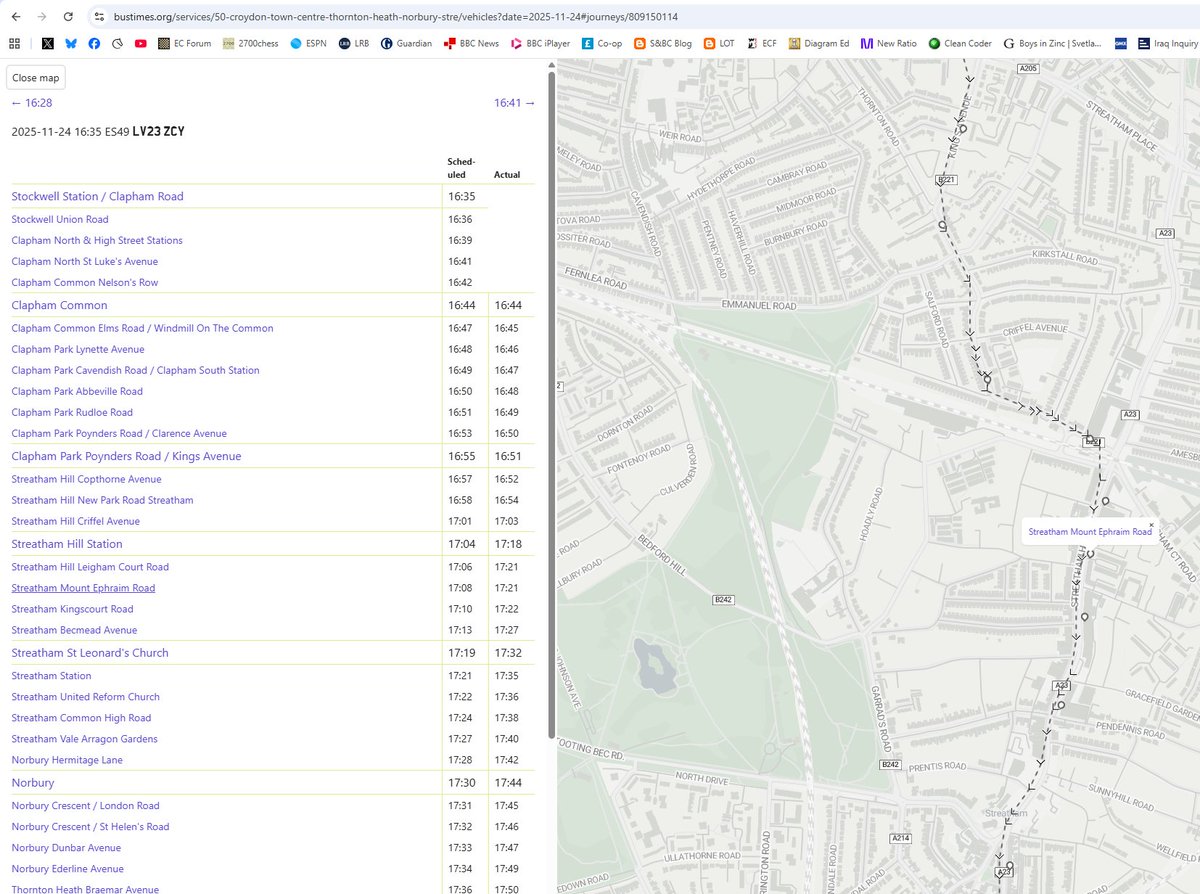The width and height of the screenshot is (1200, 894).
Task: Open the YouTube bookmark icon
Action: coord(141,43)
